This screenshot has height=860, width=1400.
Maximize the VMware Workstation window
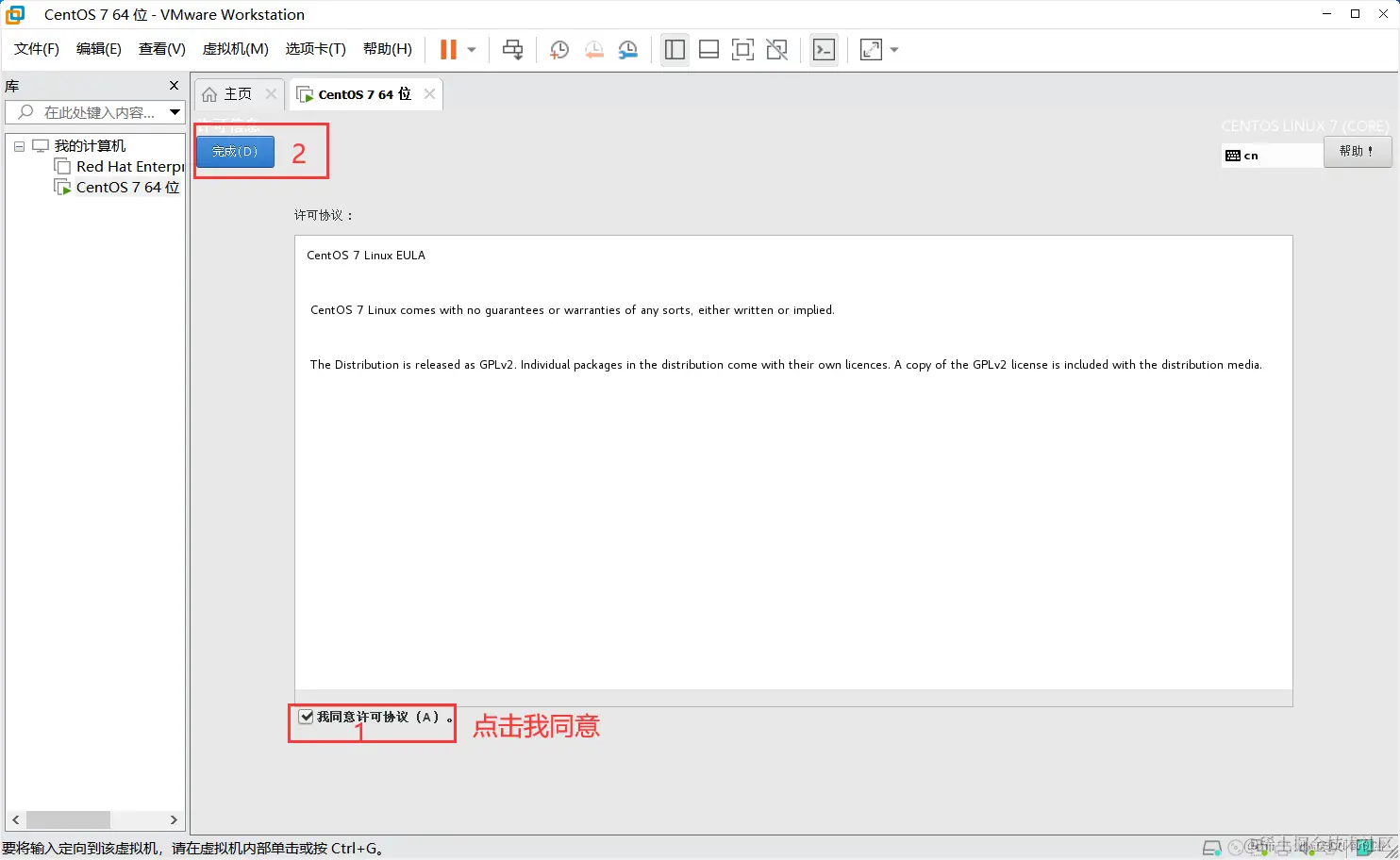coord(1355,14)
